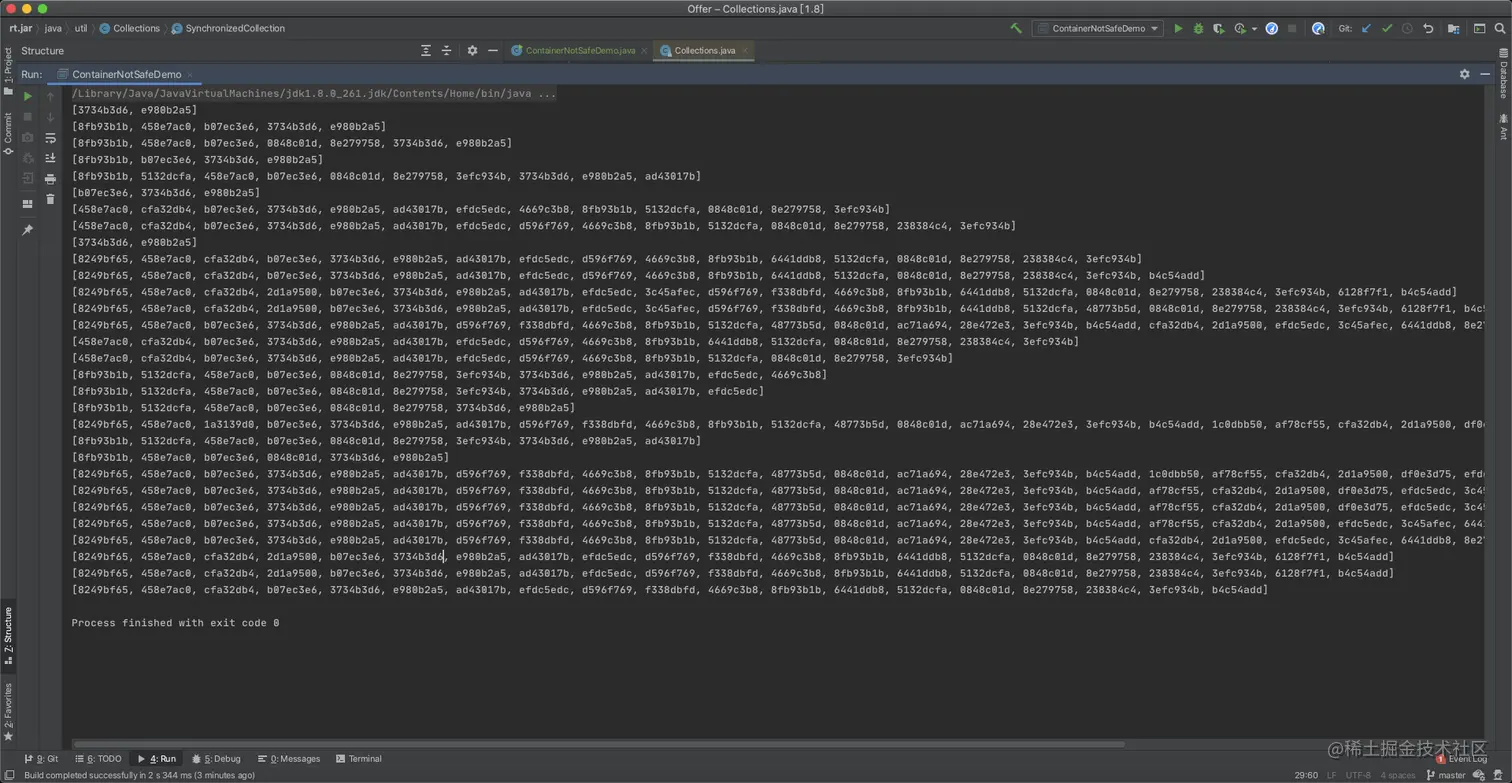The height and width of the screenshot is (783, 1512).
Task: Click the master Git branch widget
Action: (x=1447, y=775)
